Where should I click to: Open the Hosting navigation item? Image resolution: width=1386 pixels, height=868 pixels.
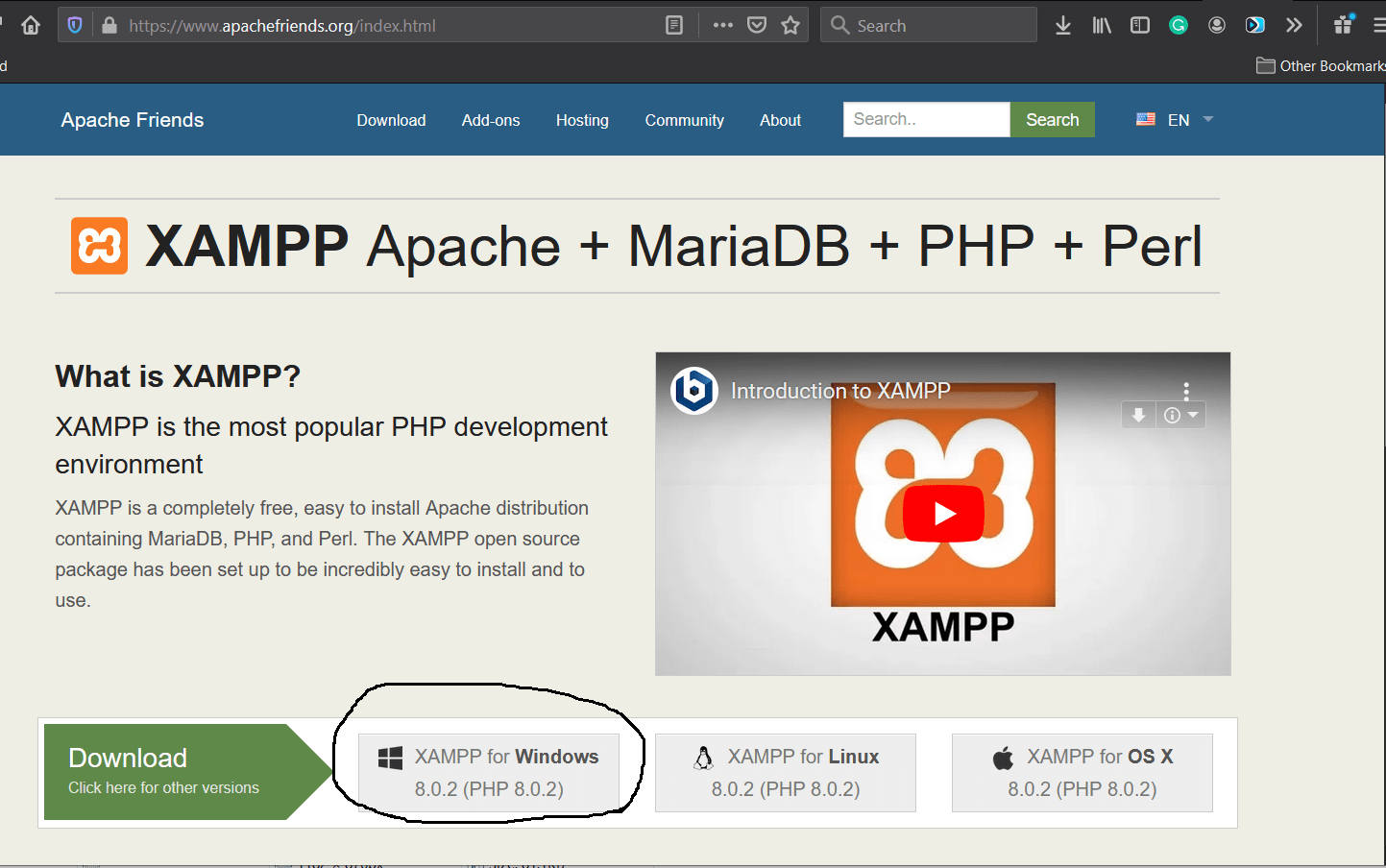click(x=582, y=120)
